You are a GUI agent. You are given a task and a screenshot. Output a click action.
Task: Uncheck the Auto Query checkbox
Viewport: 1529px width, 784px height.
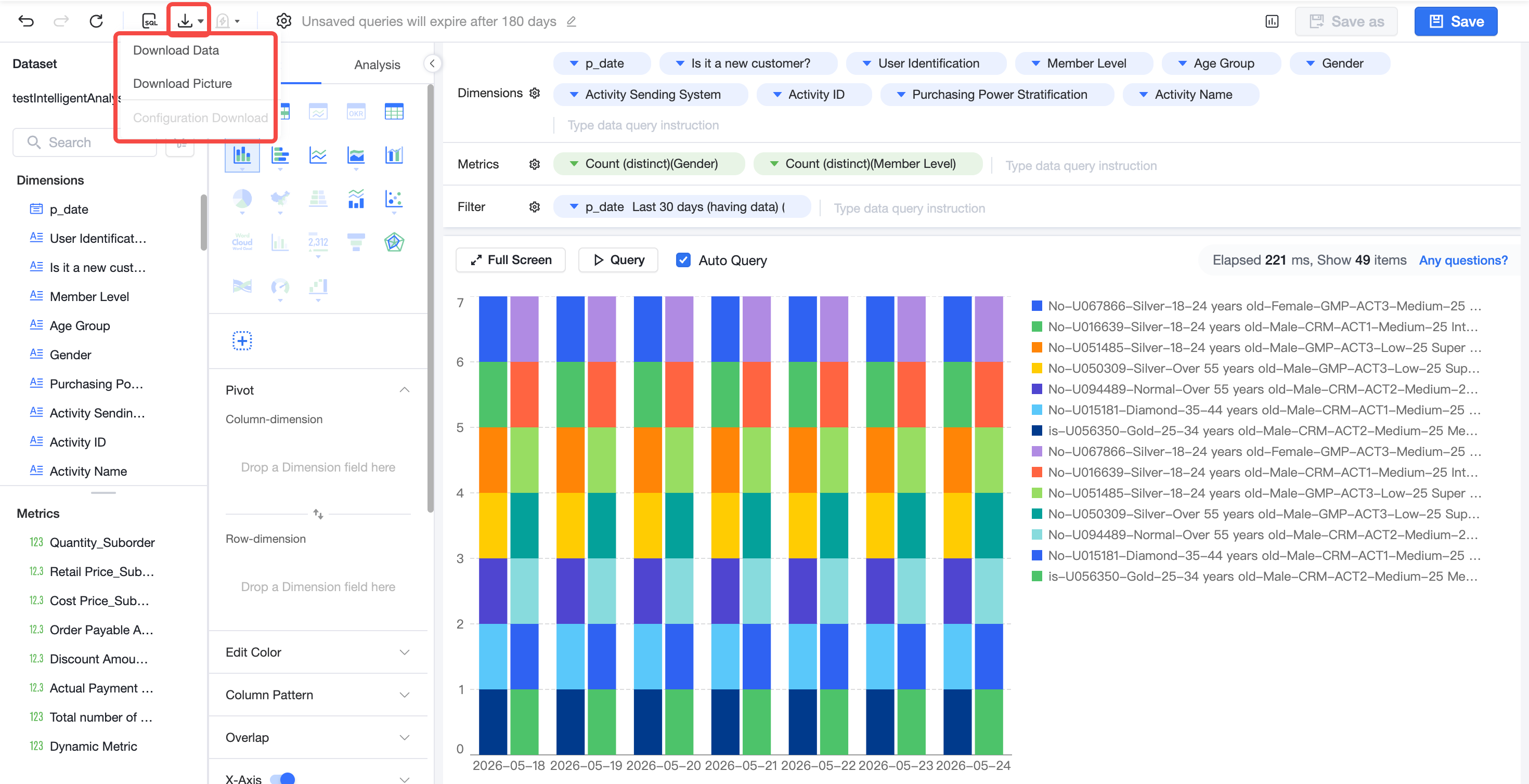pyautogui.click(x=683, y=260)
